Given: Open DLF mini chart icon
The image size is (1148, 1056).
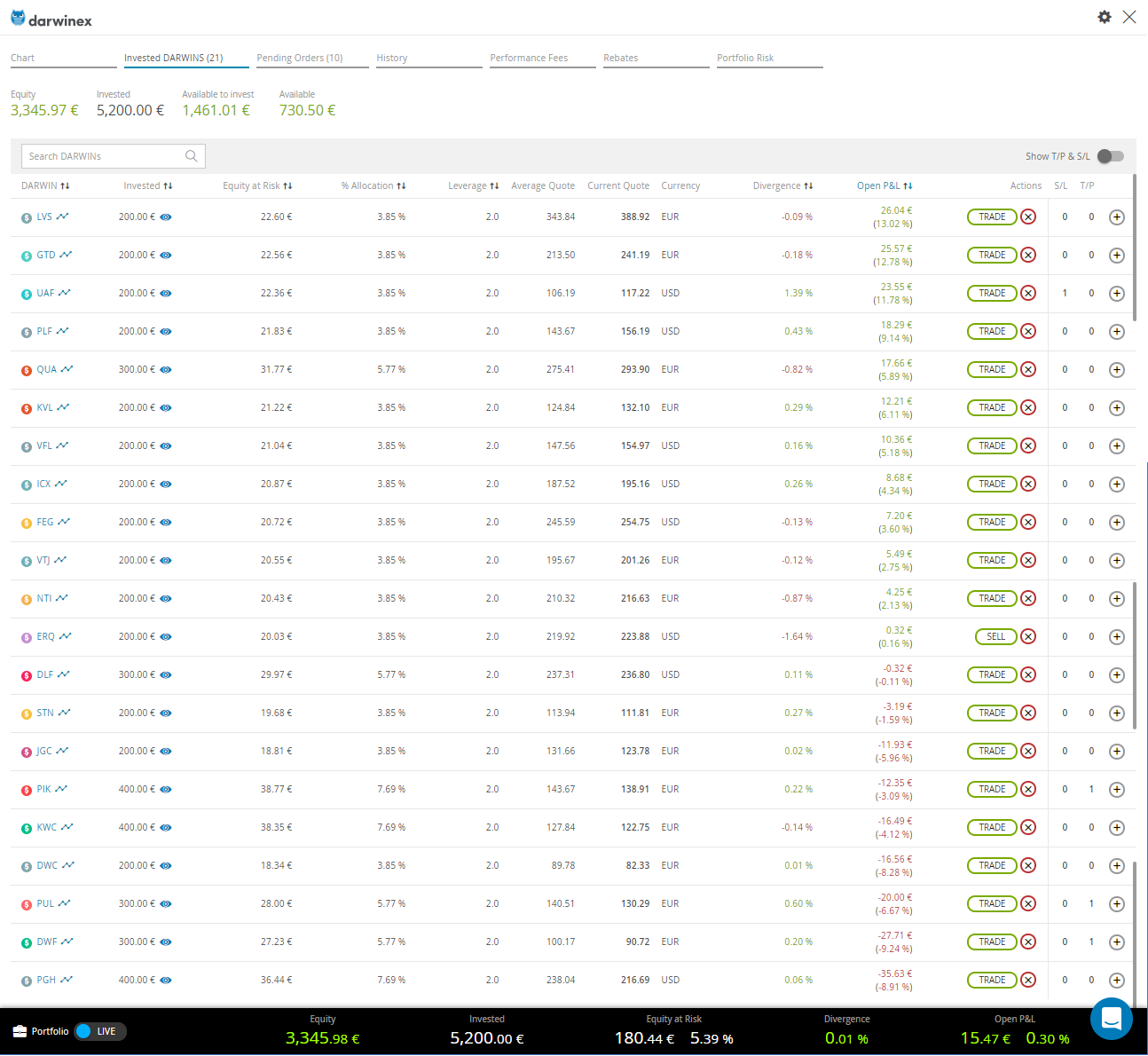Looking at the screenshot, I should tap(64, 674).
